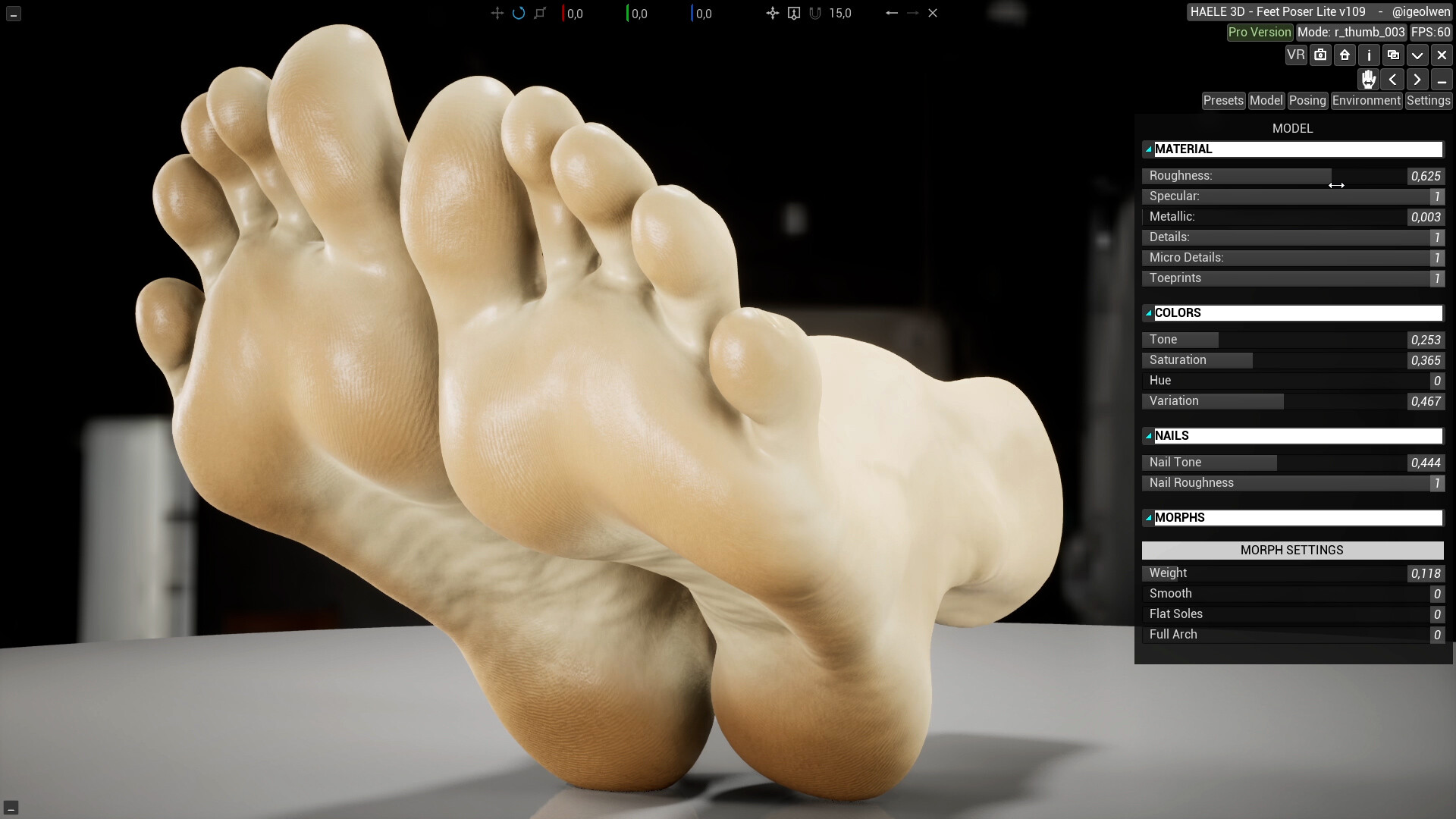1456x819 pixels.
Task: Open the Environment tab
Action: coord(1366,100)
